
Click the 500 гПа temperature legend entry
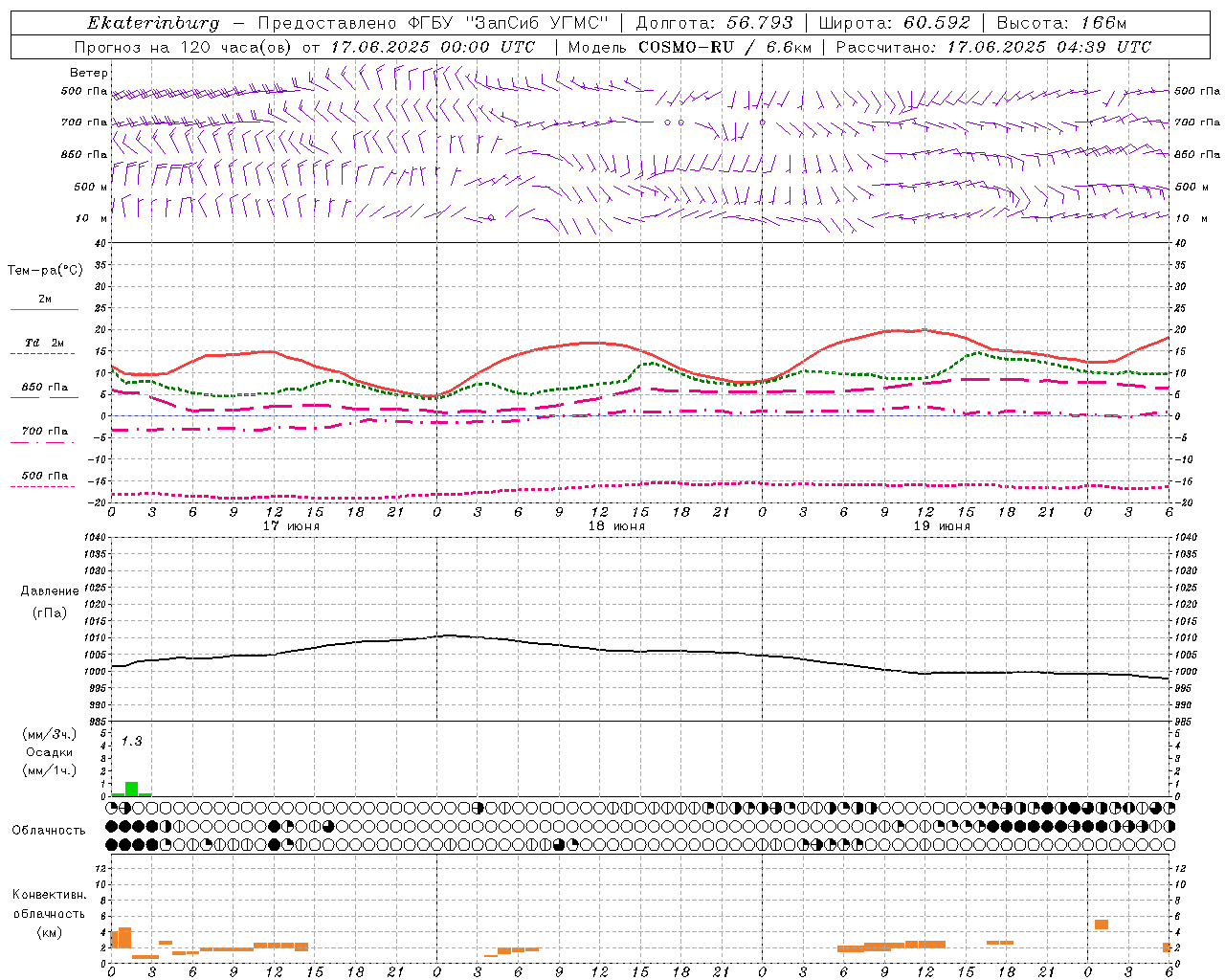44,476
